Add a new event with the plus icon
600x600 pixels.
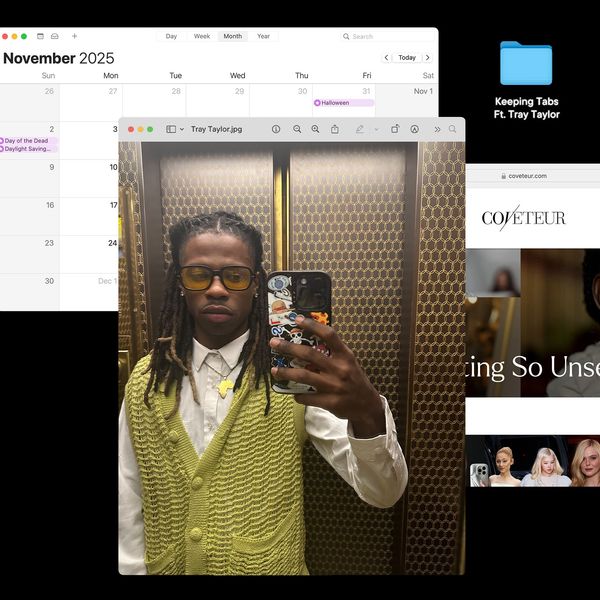click(74, 36)
